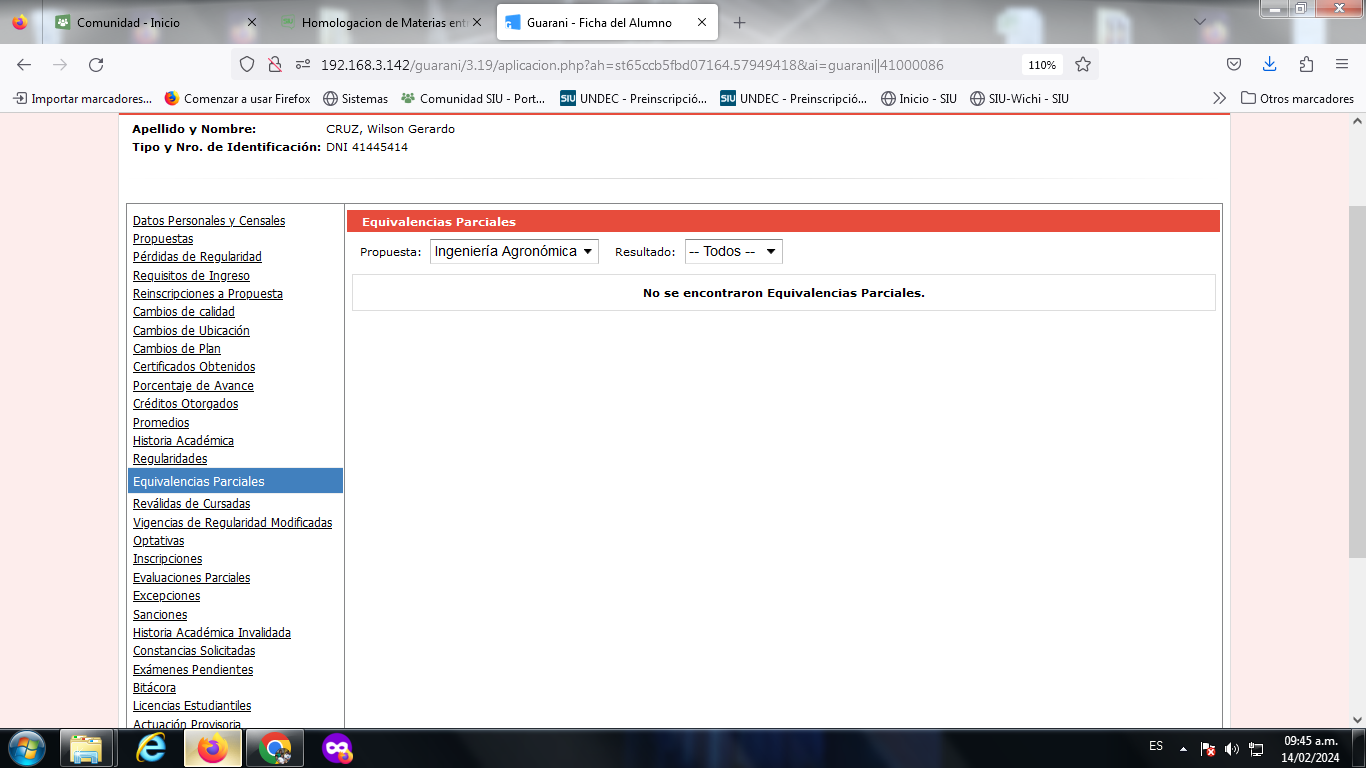Show more bookmarks with double chevron
Viewport: 1366px width, 768px height.
pyautogui.click(x=1219, y=98)
